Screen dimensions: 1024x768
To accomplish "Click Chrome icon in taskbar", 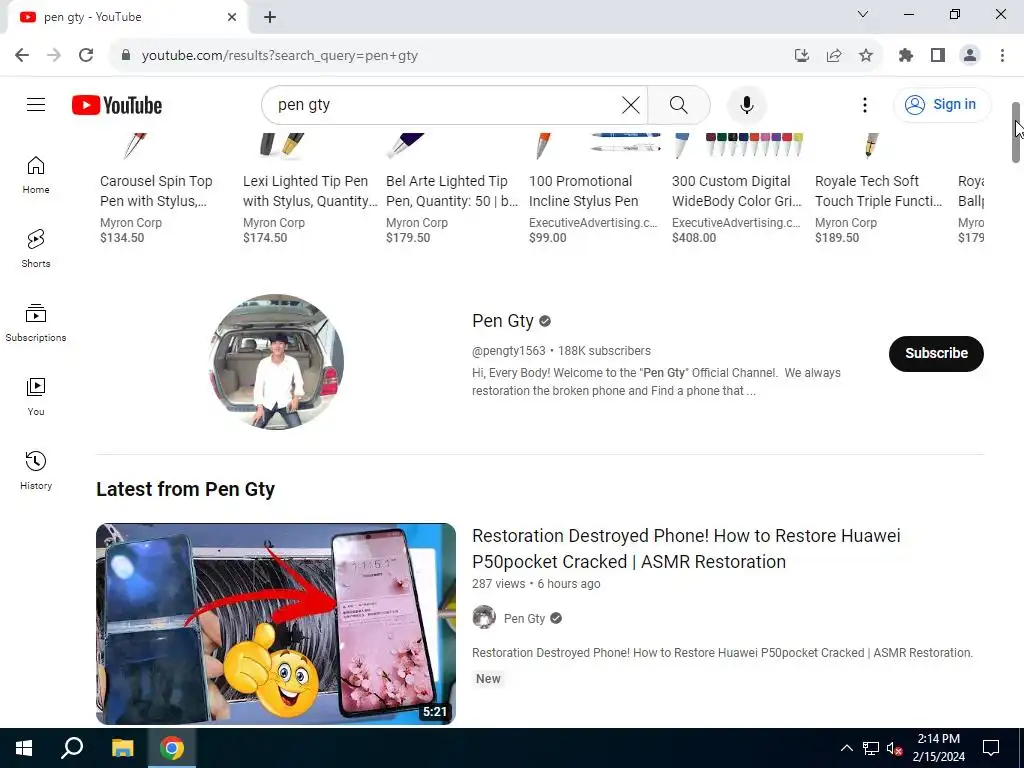I will pos(172,748).
